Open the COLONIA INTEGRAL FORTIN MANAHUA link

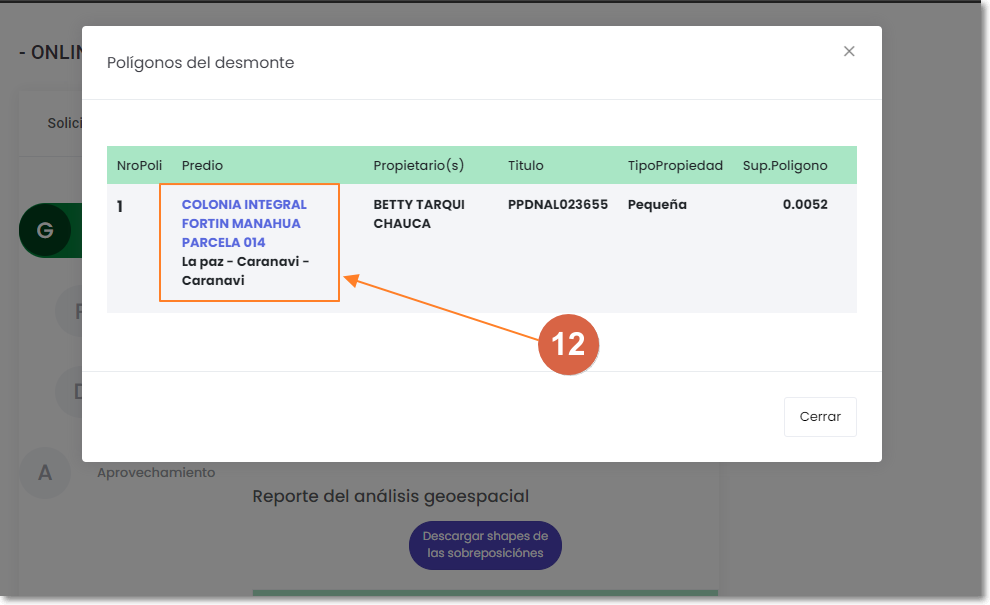click(x=243, y=223)
